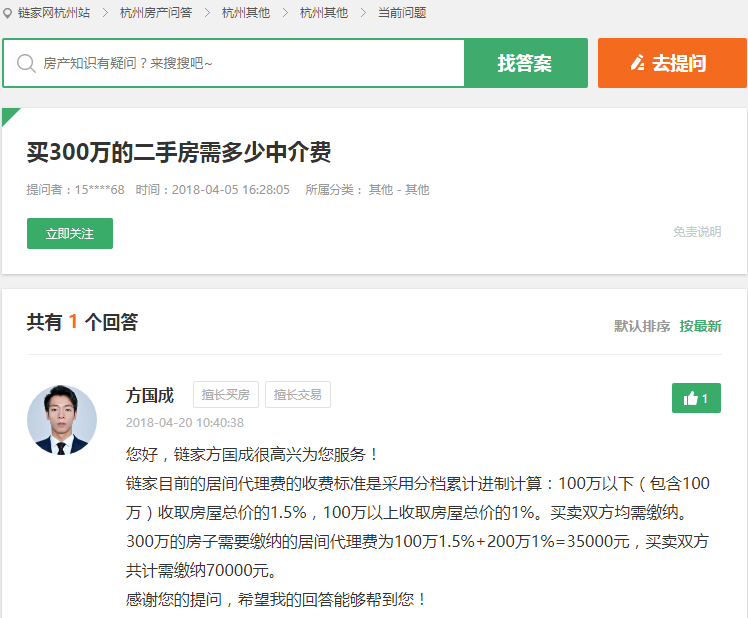The image size is (748, 618).
Task: Open 方国成 agent avatar photo
Action: coord(62,419)
